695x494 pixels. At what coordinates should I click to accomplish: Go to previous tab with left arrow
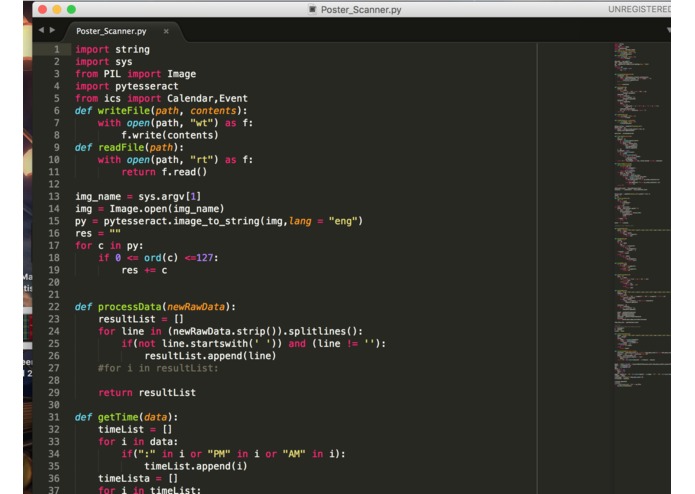tap(41, 30)
